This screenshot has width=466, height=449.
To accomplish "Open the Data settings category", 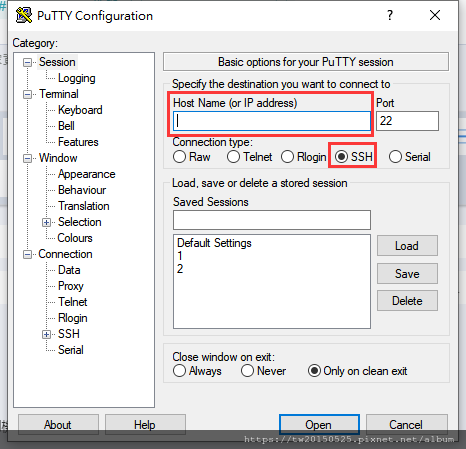I will (69, 270).
